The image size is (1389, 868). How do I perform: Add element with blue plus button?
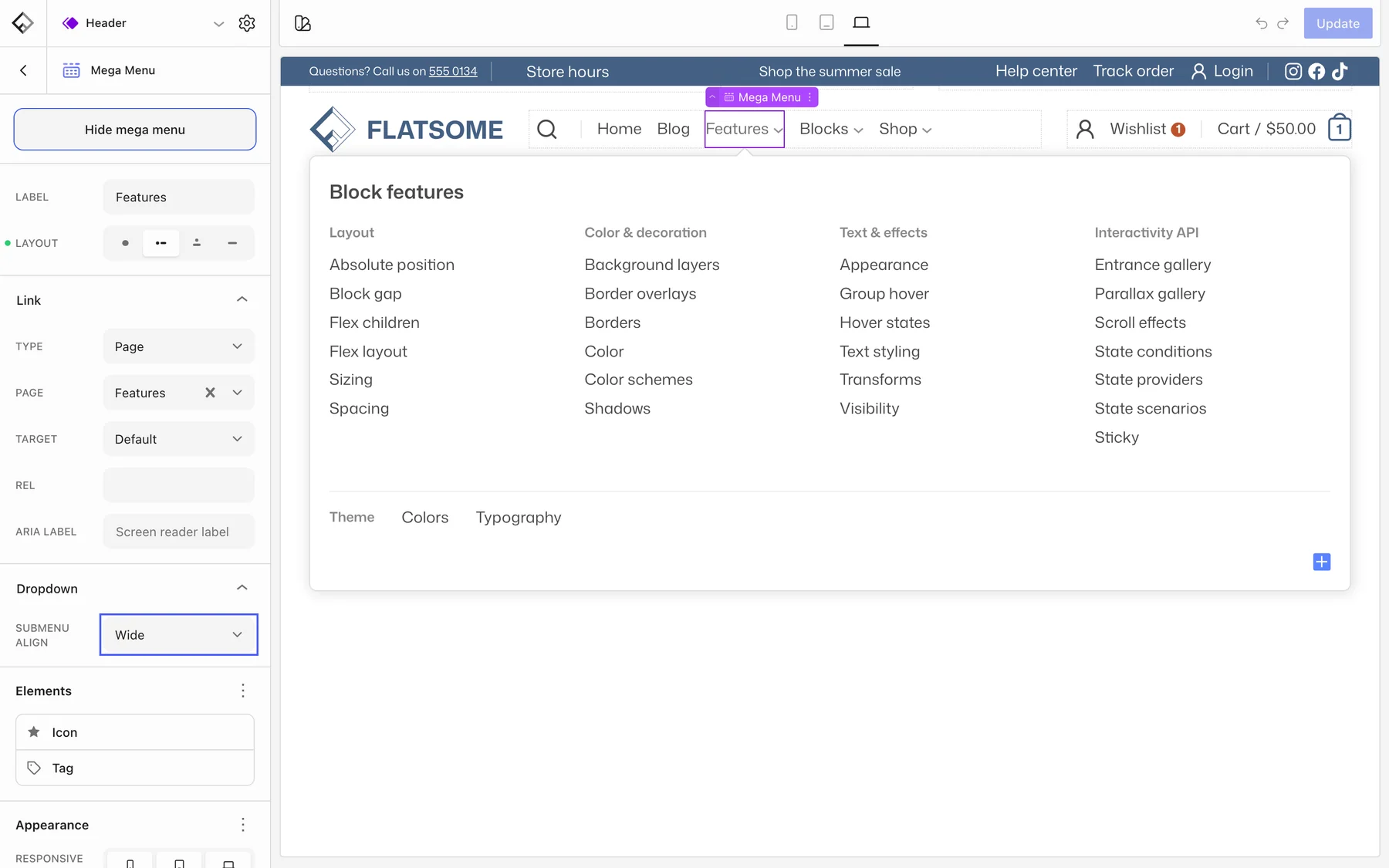click(1322, 562)
